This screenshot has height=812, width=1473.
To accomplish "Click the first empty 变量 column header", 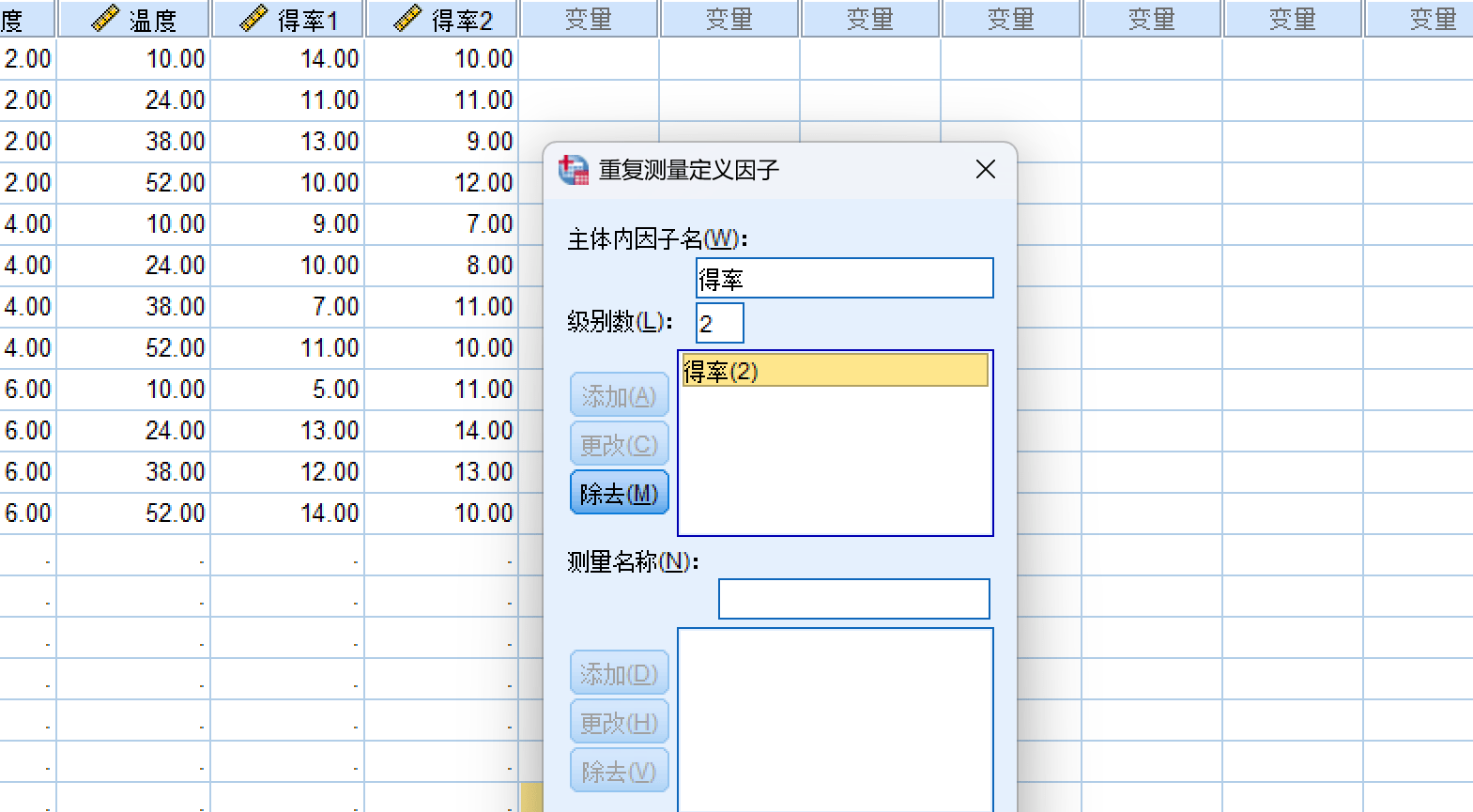I will pos(589,19).
